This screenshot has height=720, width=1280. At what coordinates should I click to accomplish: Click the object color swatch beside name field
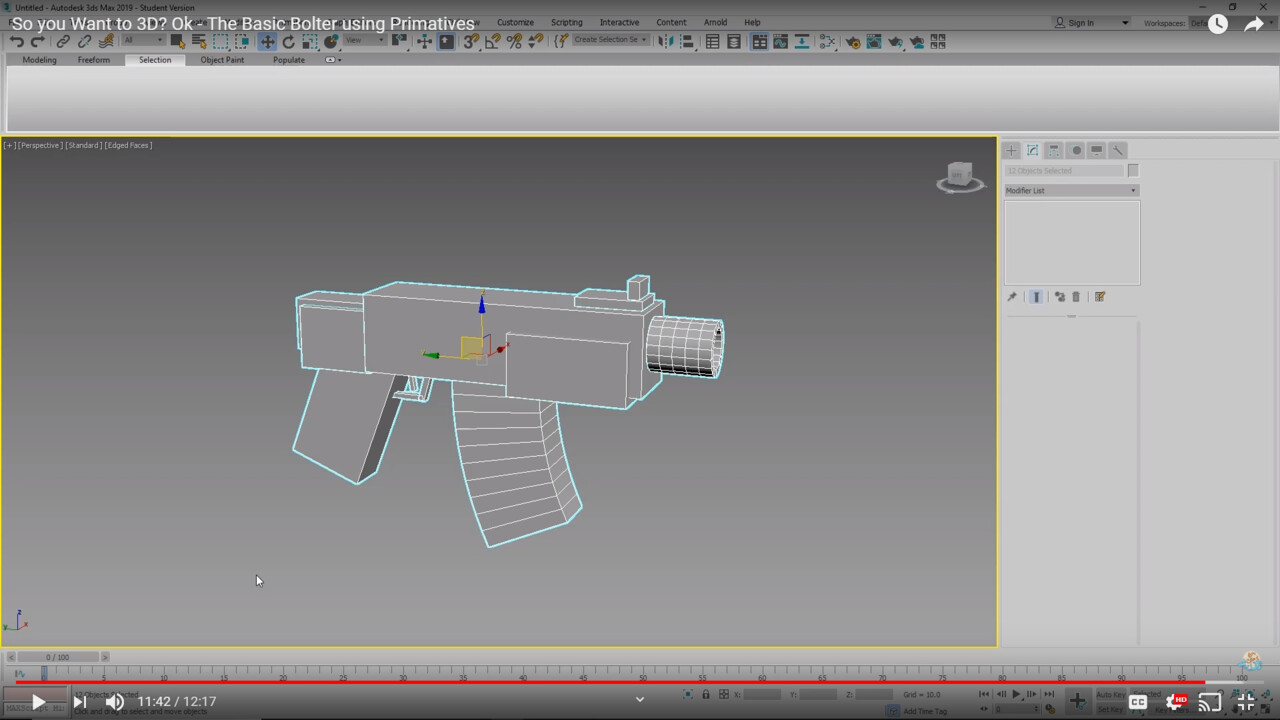[1133, 171]
